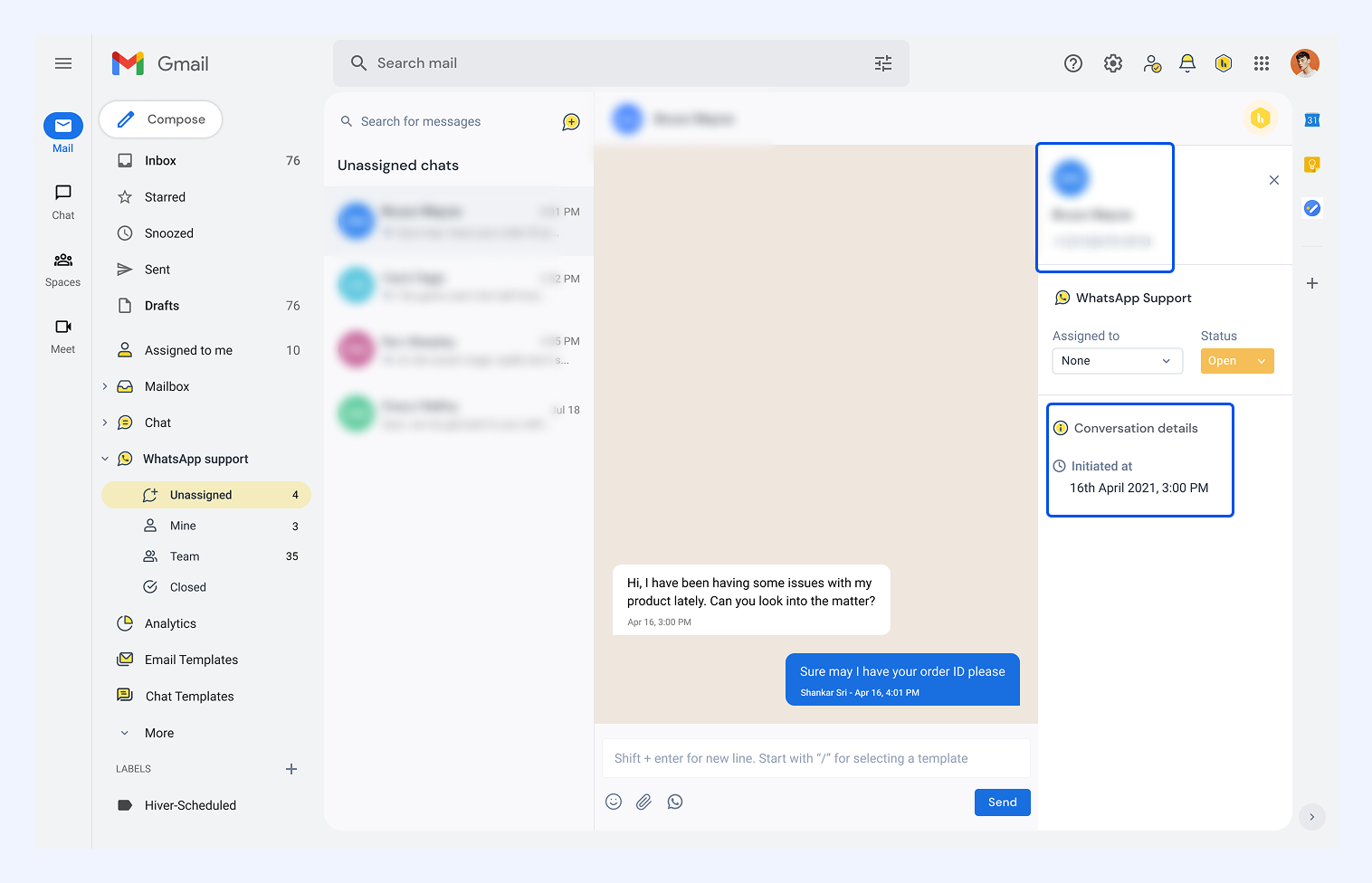The width and height of the screenshot is (1372, 883).
Task: Click the WhatsApp template icon below reply box
Action: (675, 802)
